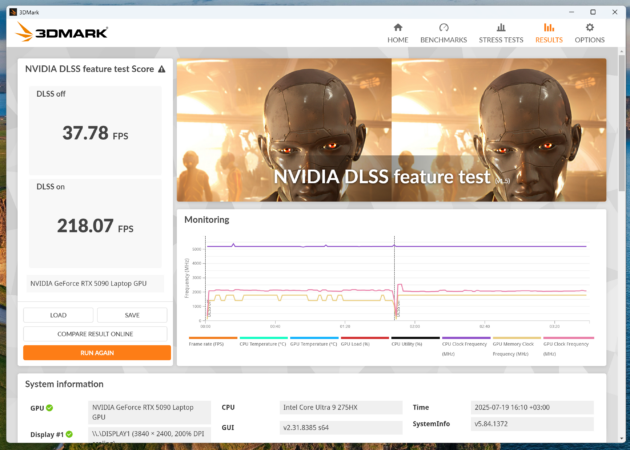630x450 pixels.
Task: Close the 3DMark window
Action: click(x=615, y=12)
